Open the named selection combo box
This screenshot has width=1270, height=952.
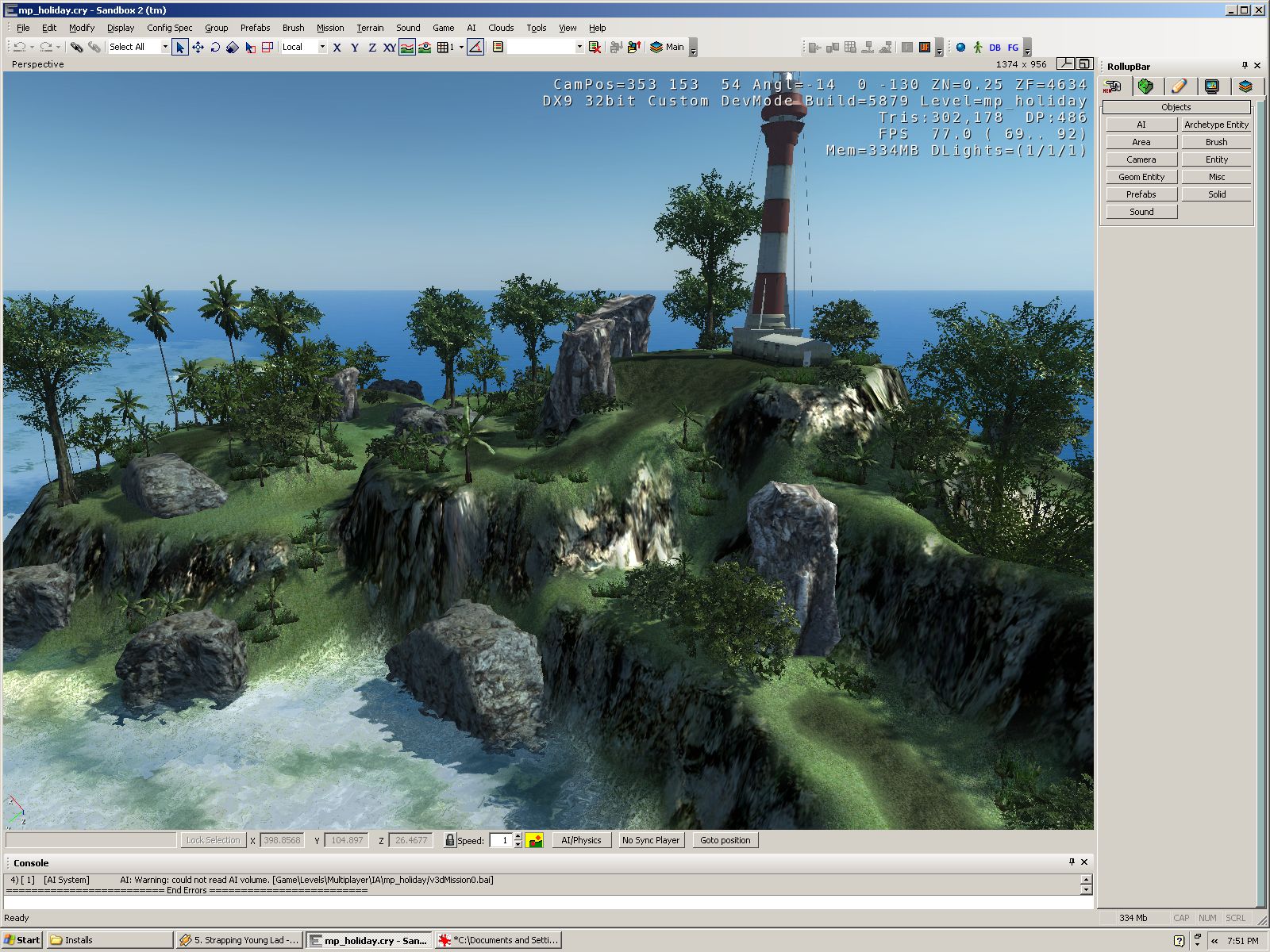(546, 47)
